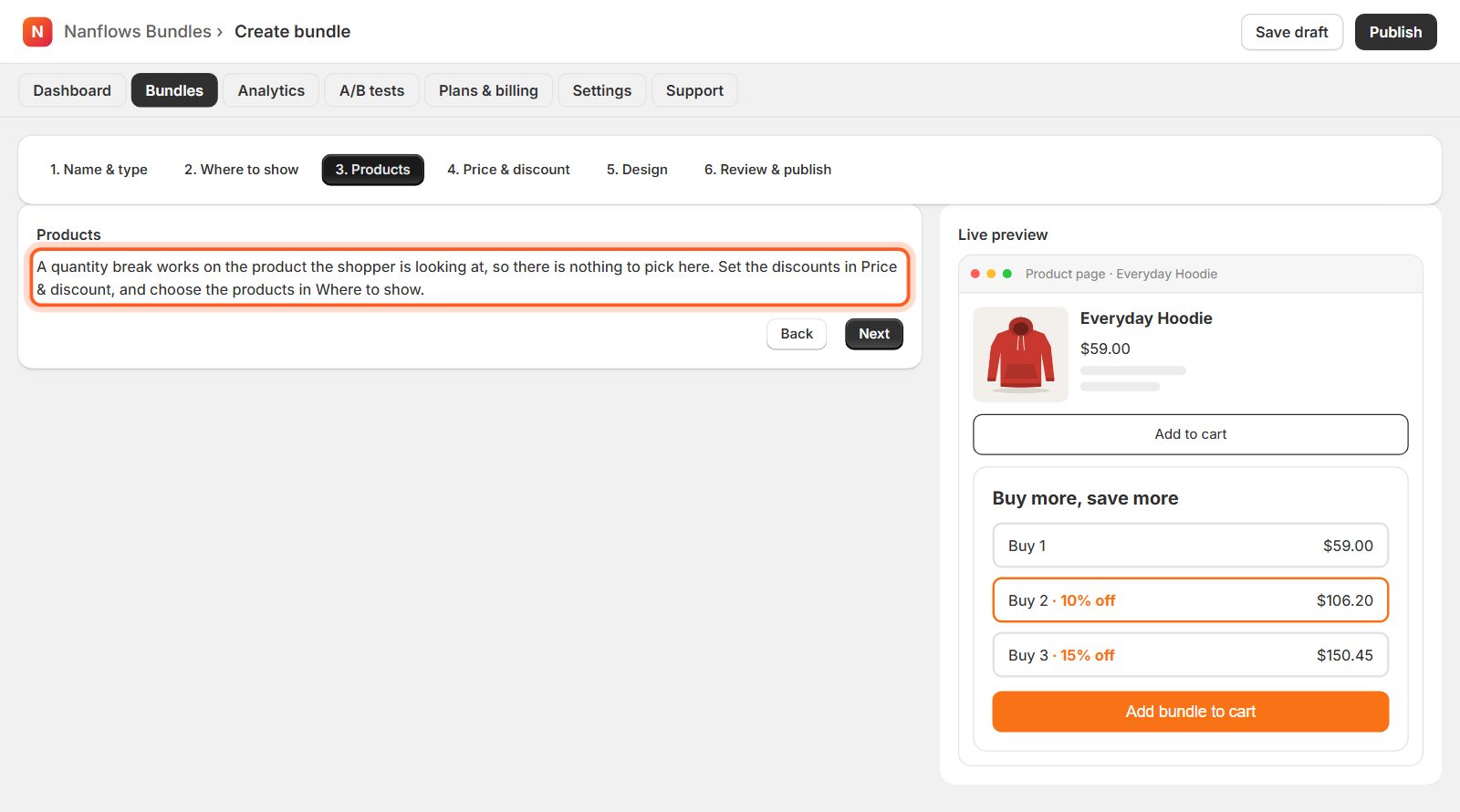Click the Add bundle to cart button
Viewport: 1460px width, 812px height.
click(1191, 712)
